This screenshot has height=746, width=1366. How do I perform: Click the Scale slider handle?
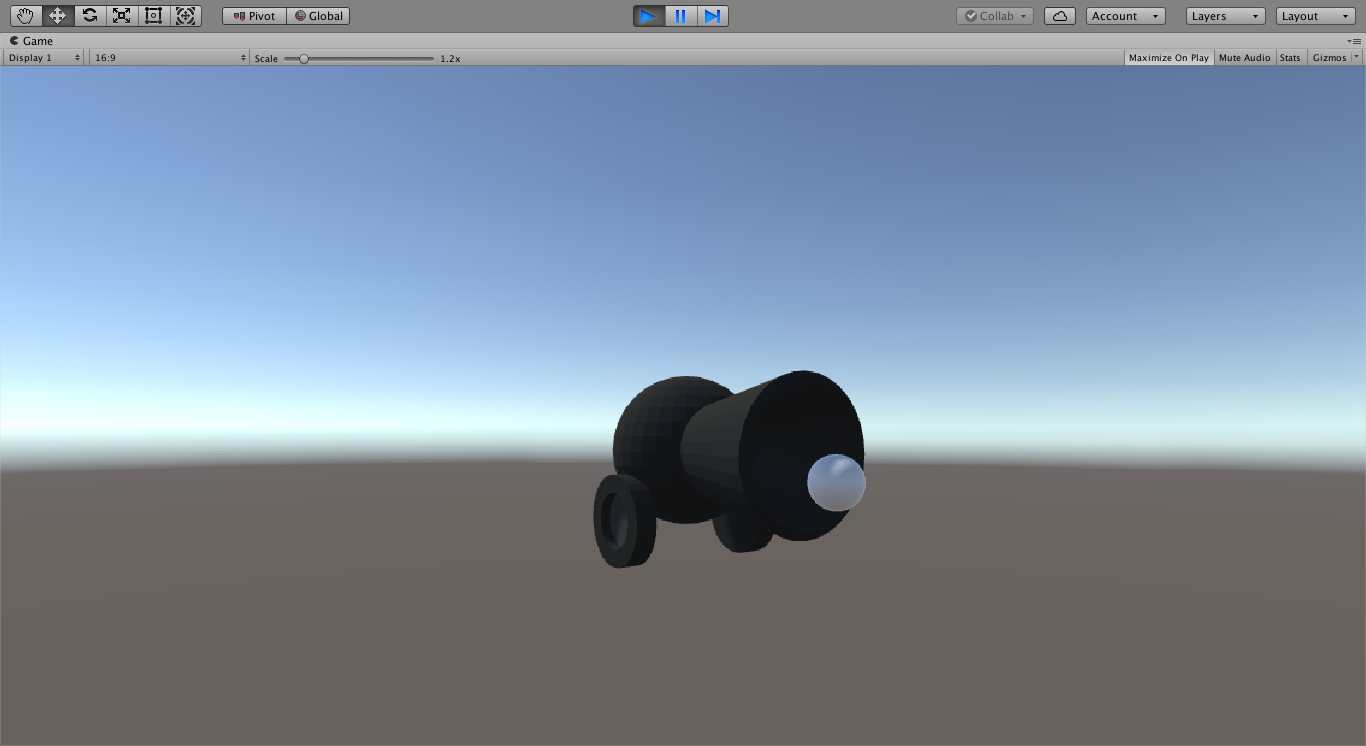tap(304, 58)
